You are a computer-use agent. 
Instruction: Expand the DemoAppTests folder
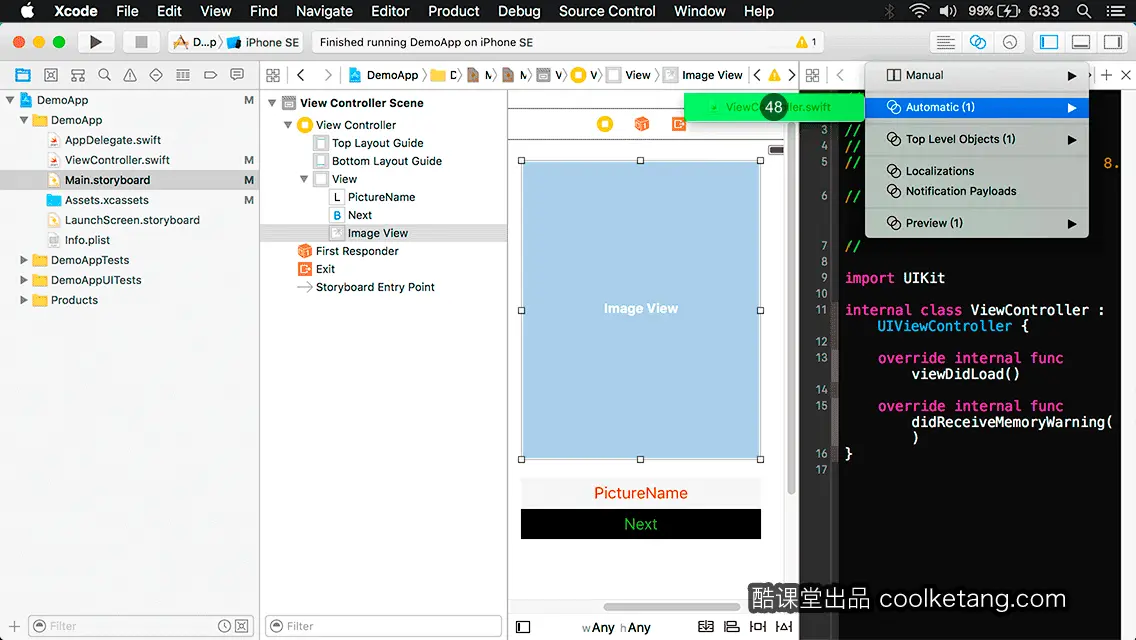tap(24, 259)
